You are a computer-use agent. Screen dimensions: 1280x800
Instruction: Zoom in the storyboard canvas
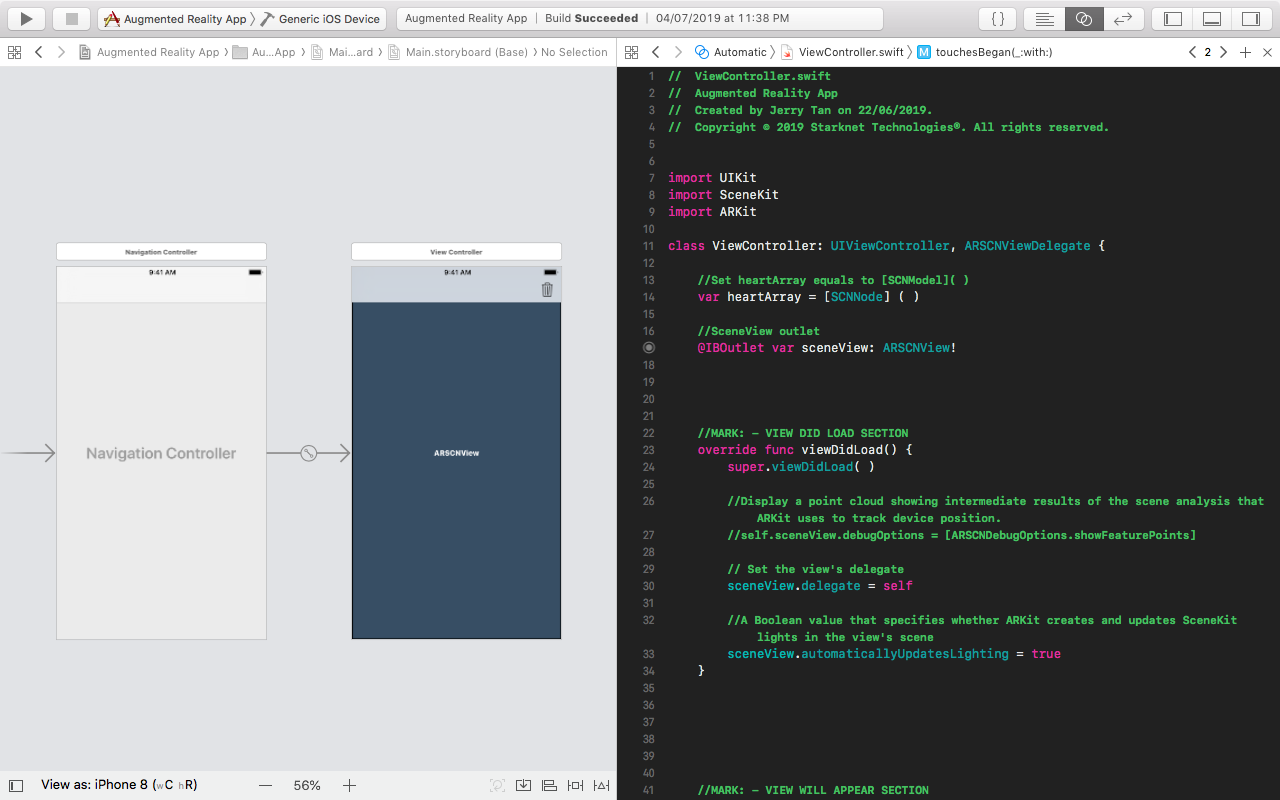[x=349, y=786]
